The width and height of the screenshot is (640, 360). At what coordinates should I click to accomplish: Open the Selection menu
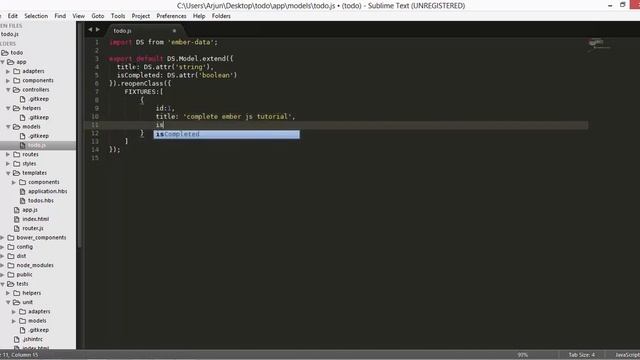point(36,16)
